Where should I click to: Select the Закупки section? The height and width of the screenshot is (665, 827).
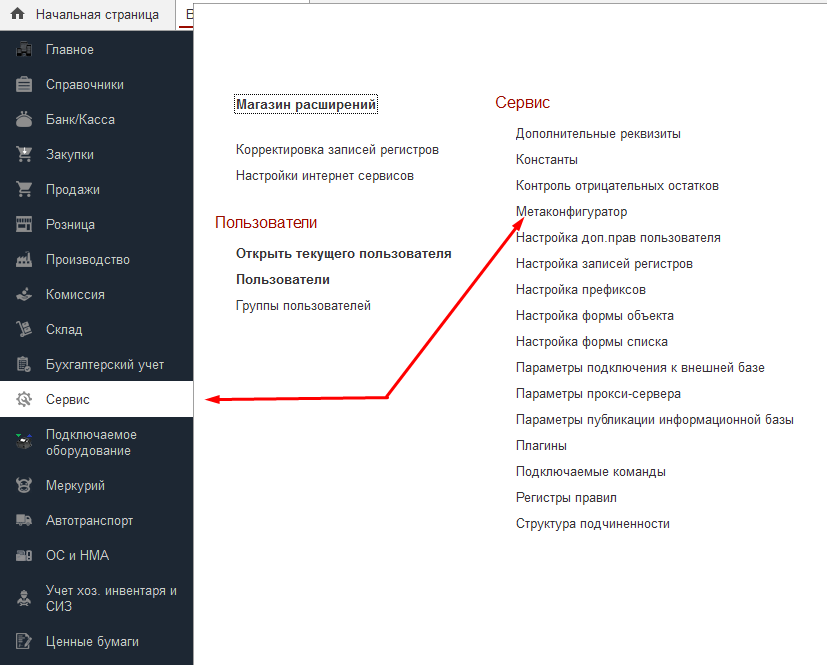click(97, 154)
